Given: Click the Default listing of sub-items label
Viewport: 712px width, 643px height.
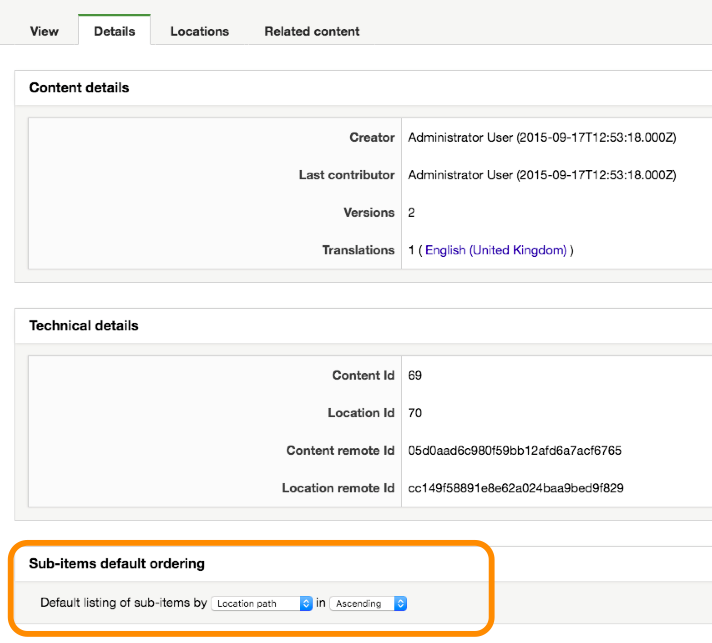Looking at the screenshot, I should [124, 603].
